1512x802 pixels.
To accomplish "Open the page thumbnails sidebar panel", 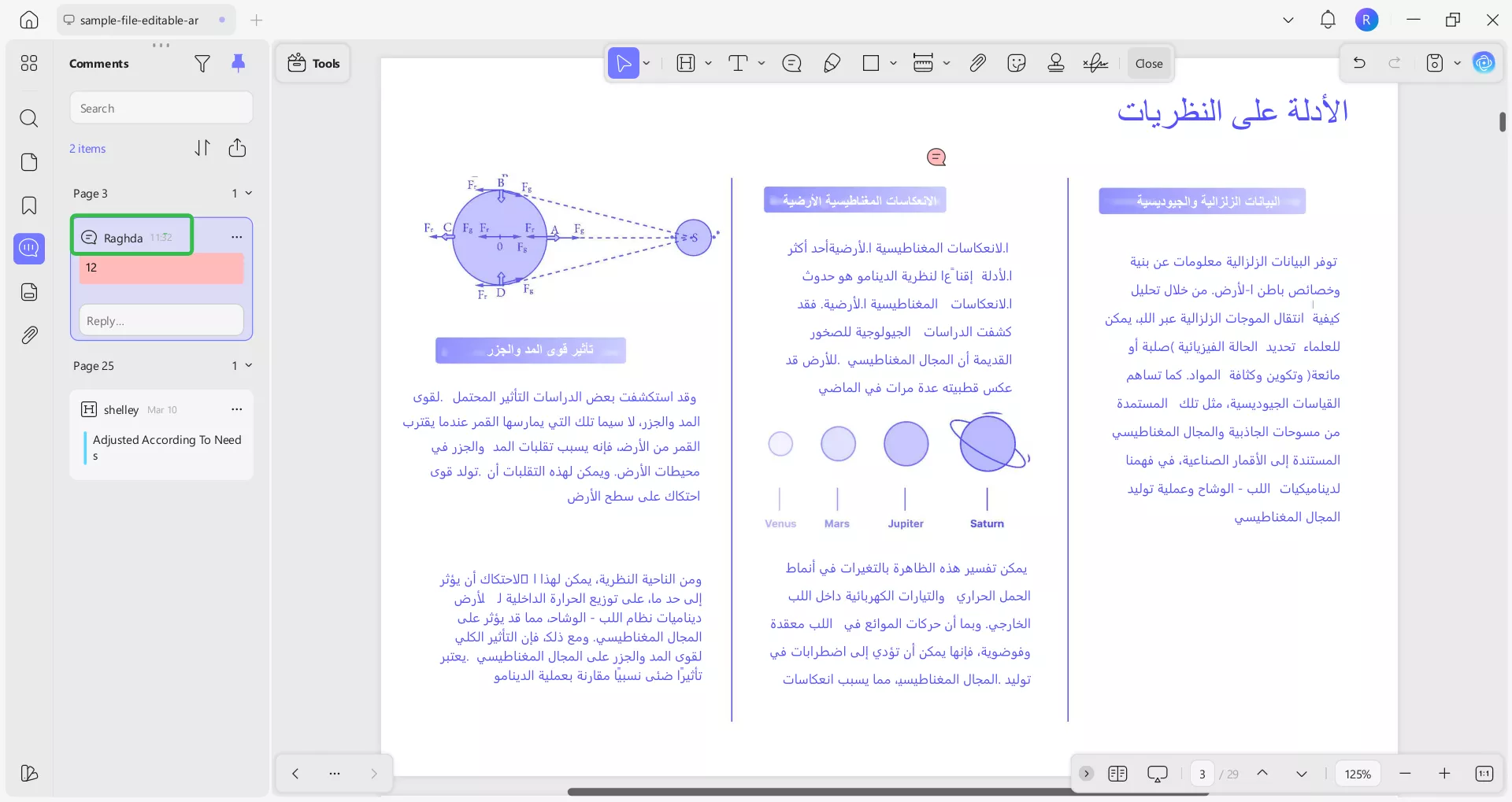I will (29, 162).
